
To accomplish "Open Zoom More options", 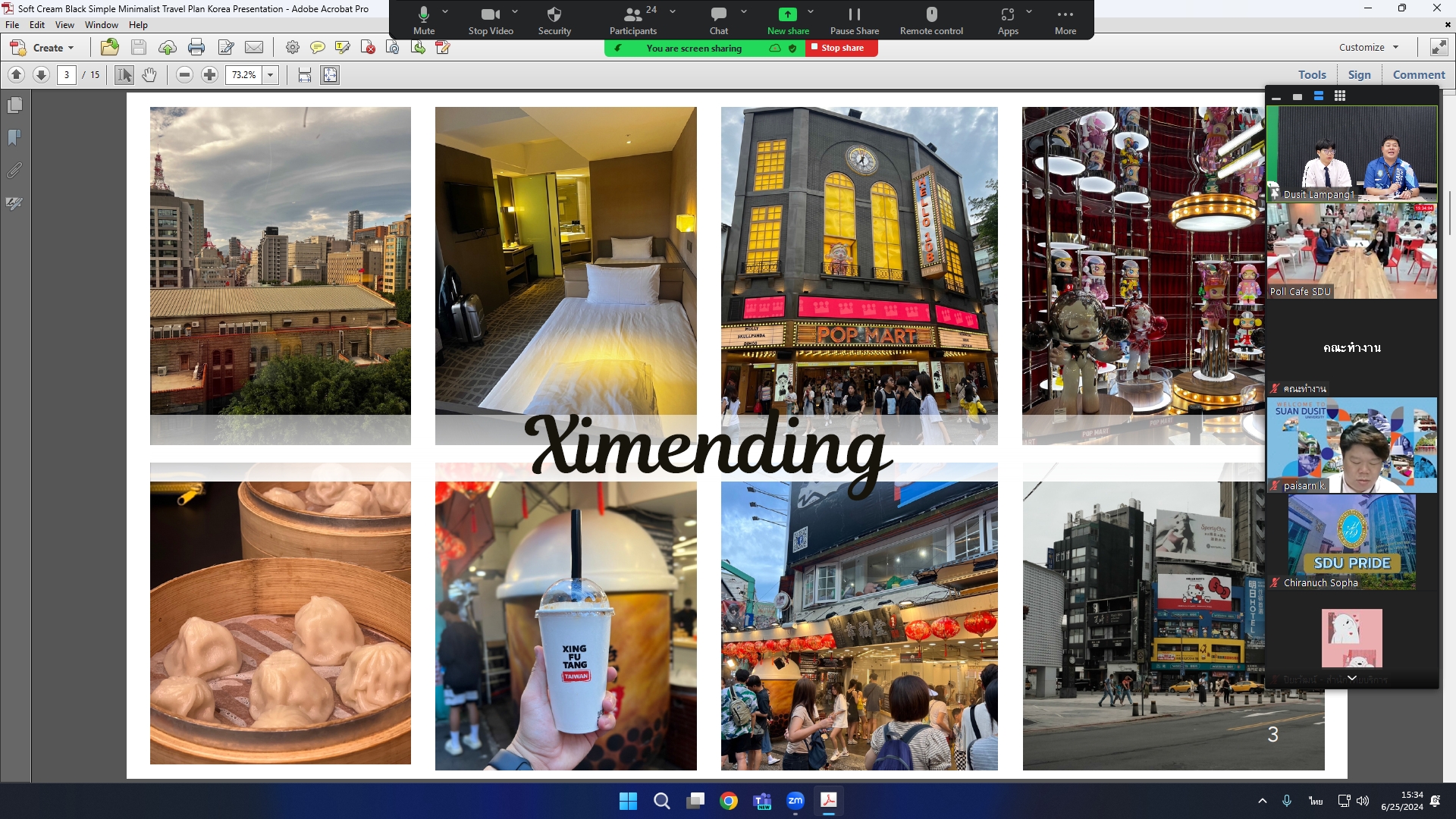I will pyautogui.click(x=1065, y=20).
